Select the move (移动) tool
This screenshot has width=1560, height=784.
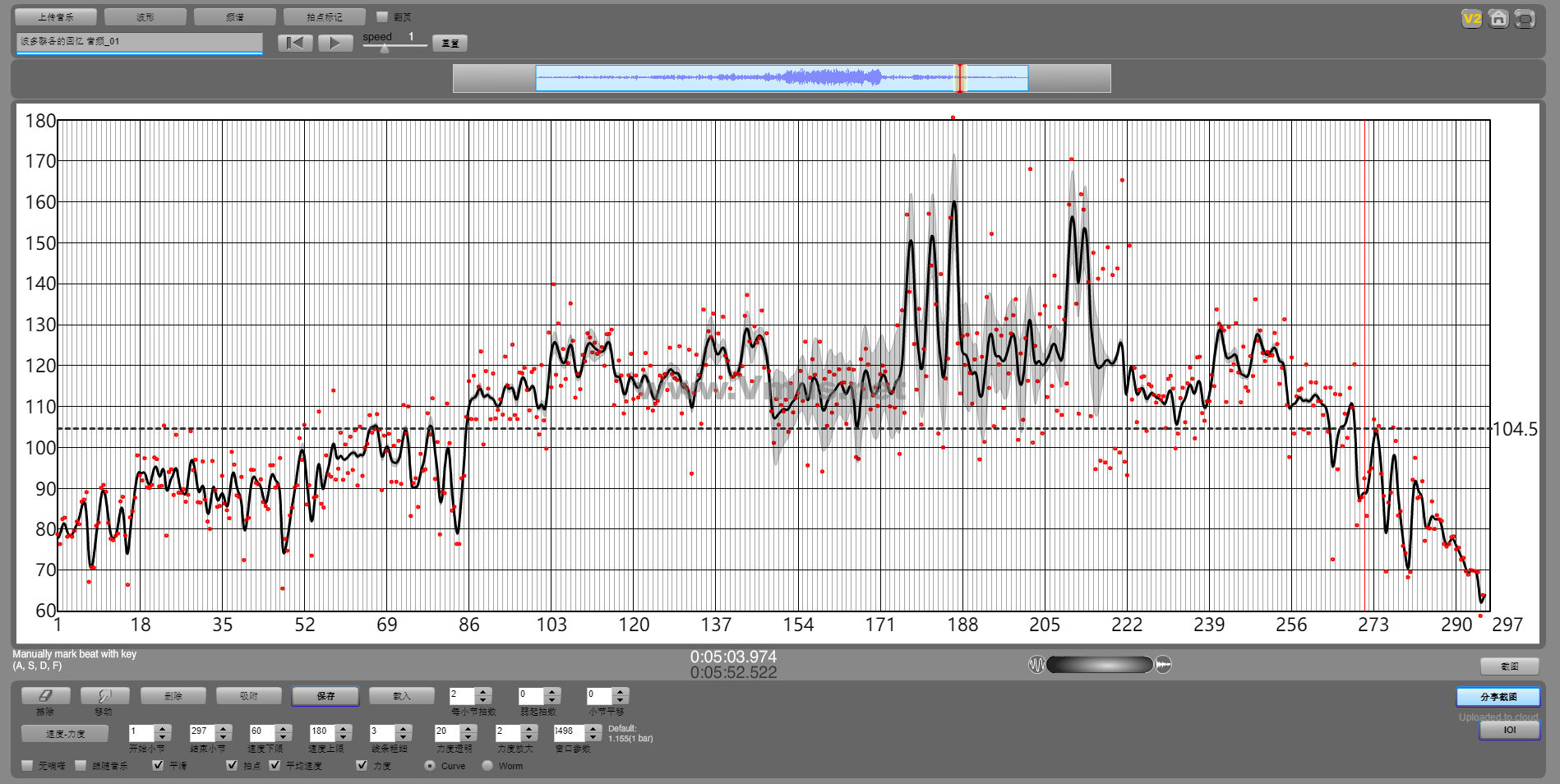tap(104, 696)
